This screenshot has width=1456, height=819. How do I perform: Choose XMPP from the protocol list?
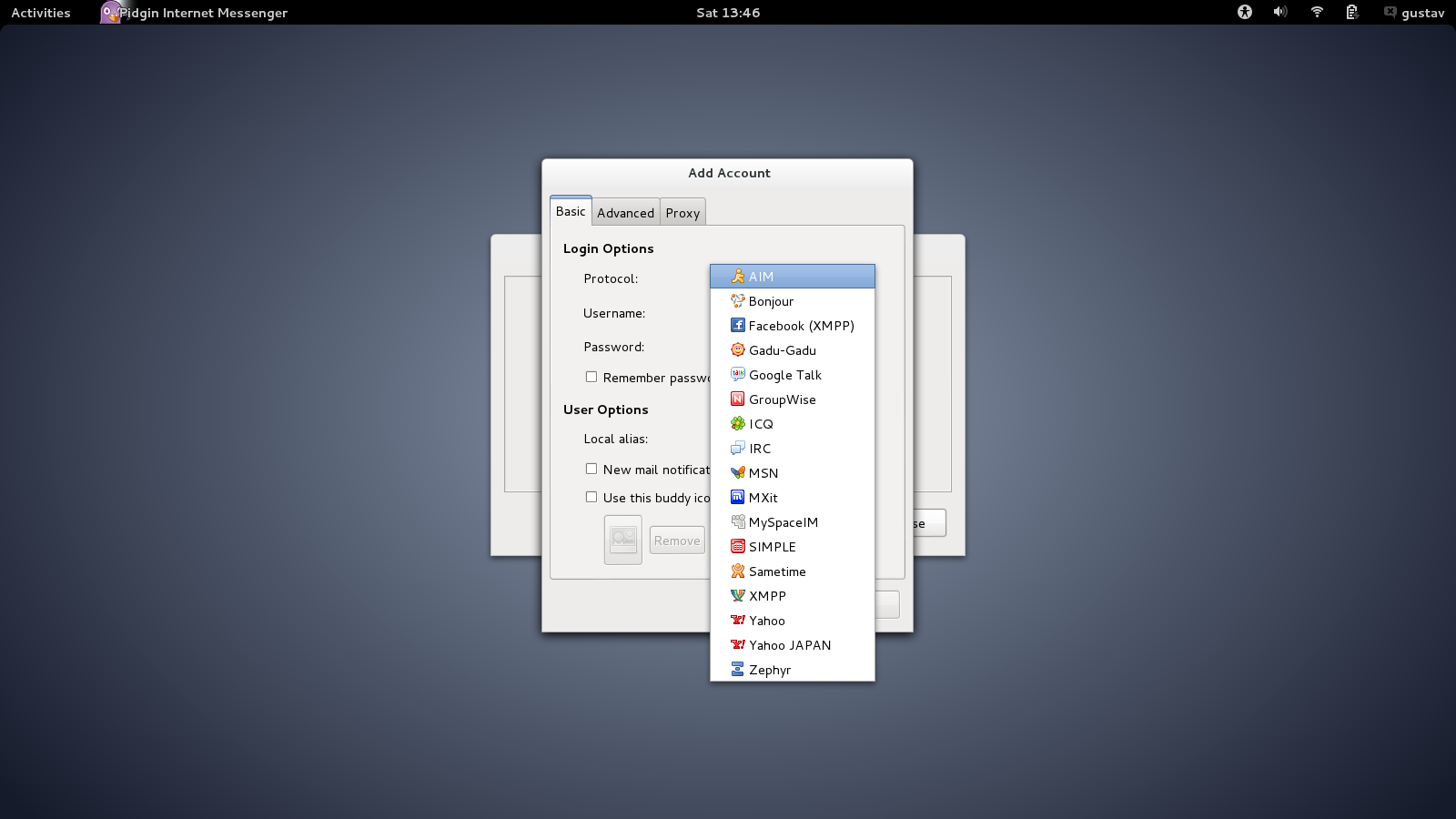pyautogui.click(x=793, y=595)
